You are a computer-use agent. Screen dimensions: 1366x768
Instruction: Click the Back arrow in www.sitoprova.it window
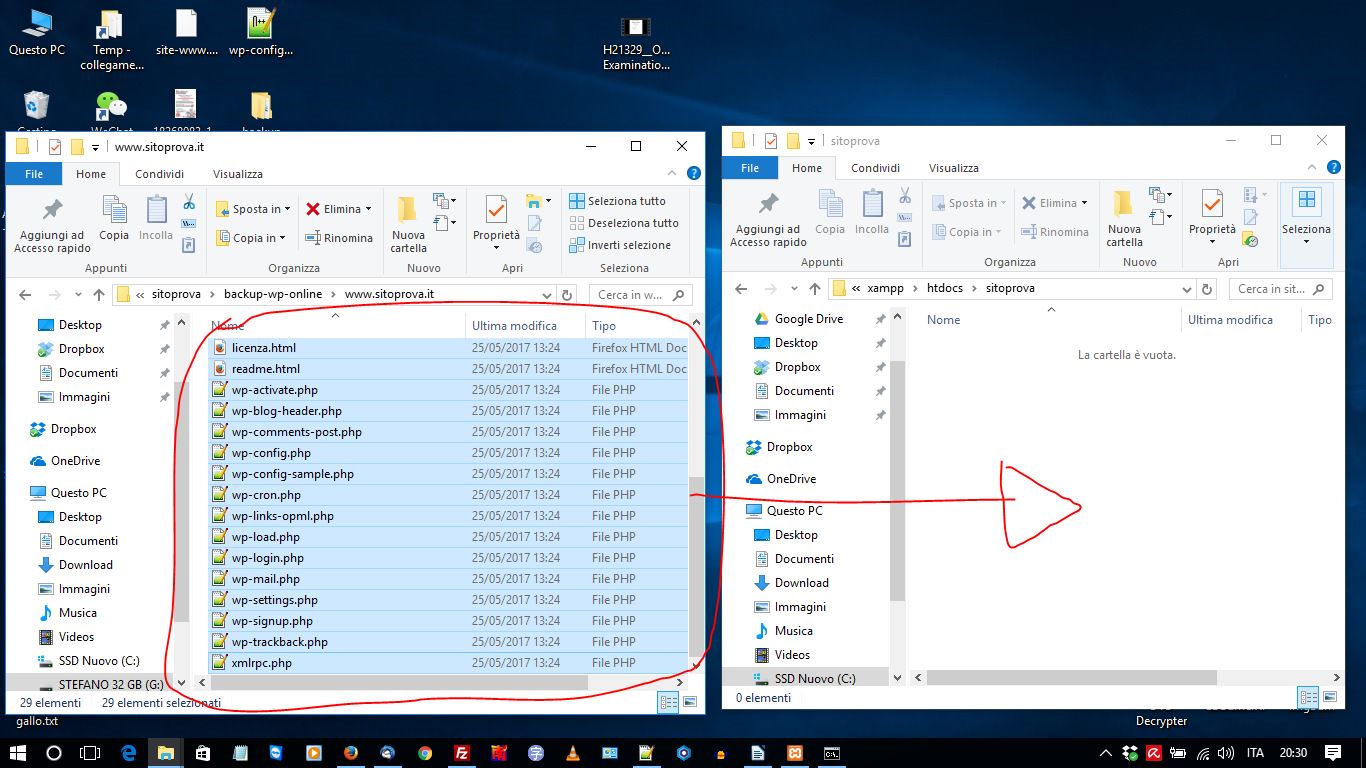25,295
